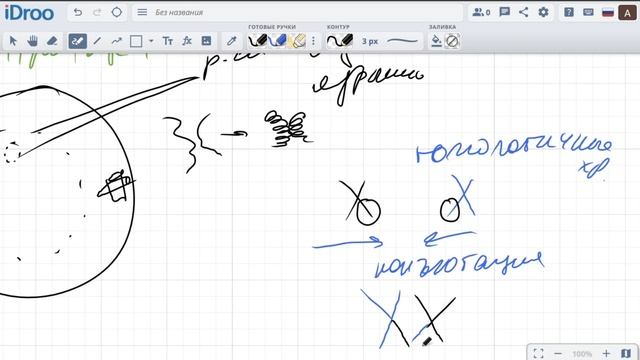Expand the shapes dropdown arrow

click(151, 41)
